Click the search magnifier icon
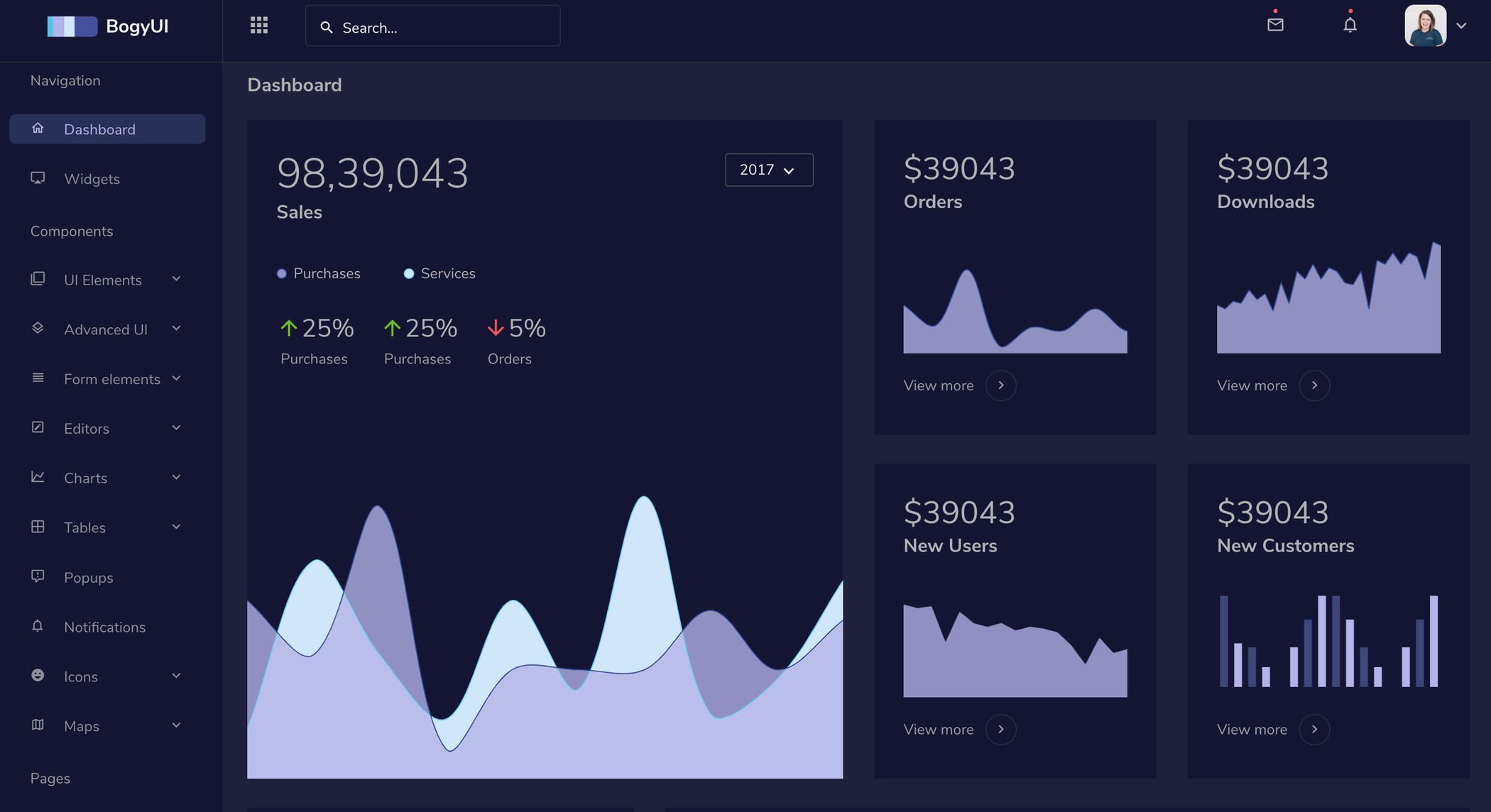 click(x=326, y=27)
